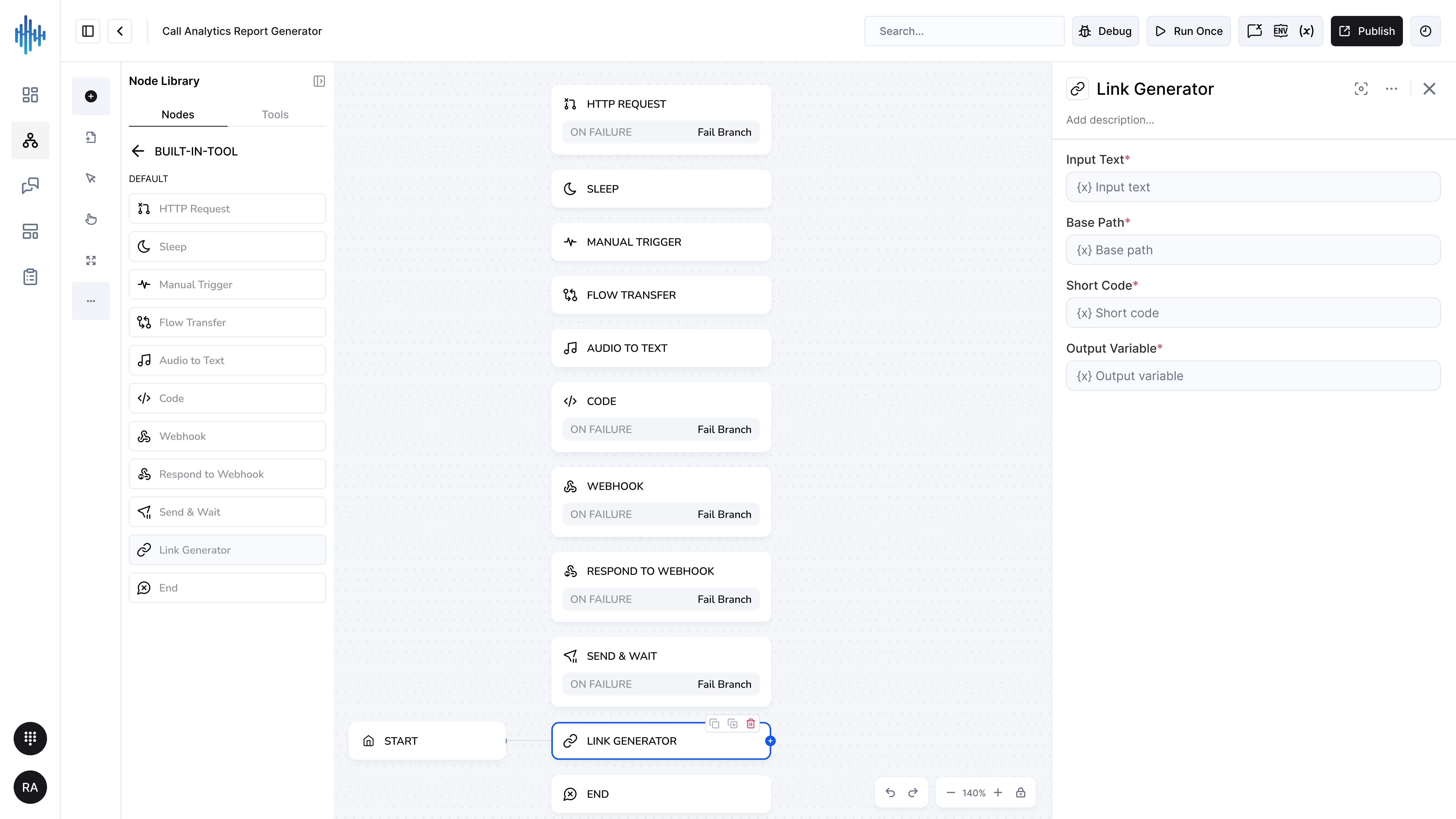Click the Short Code field

point(1253,313)
